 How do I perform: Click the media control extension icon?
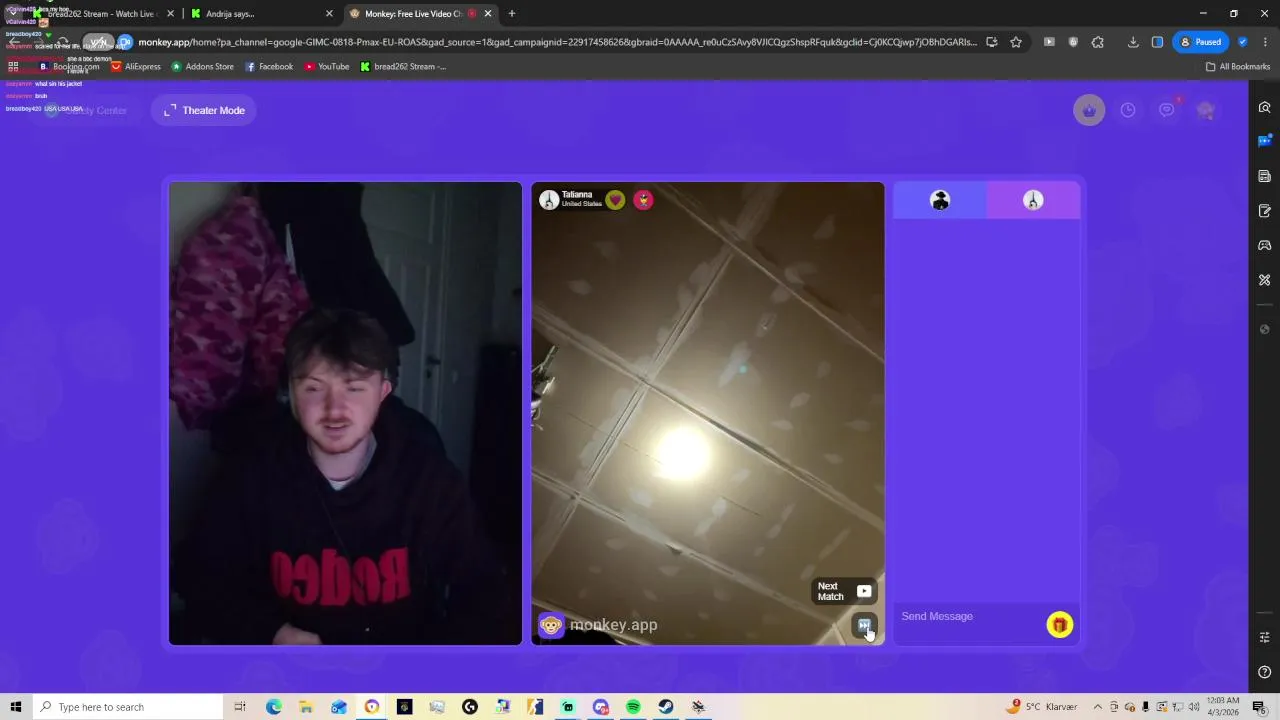pos(1049,42)
